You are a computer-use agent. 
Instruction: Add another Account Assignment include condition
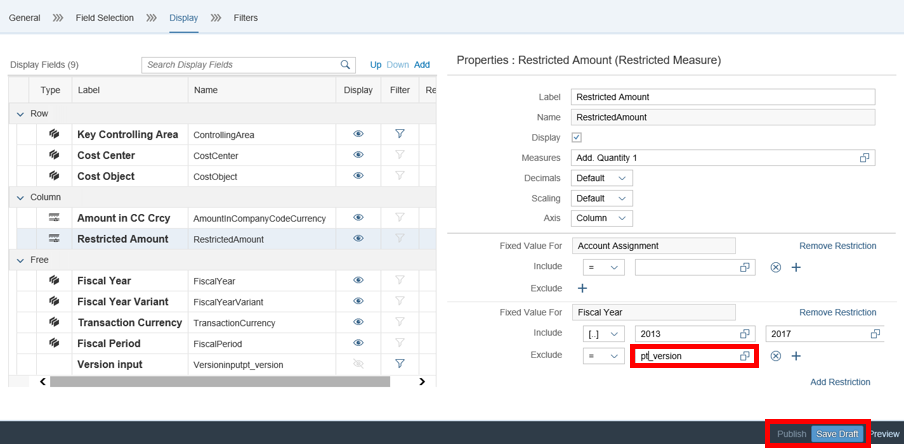click(796, 267)
